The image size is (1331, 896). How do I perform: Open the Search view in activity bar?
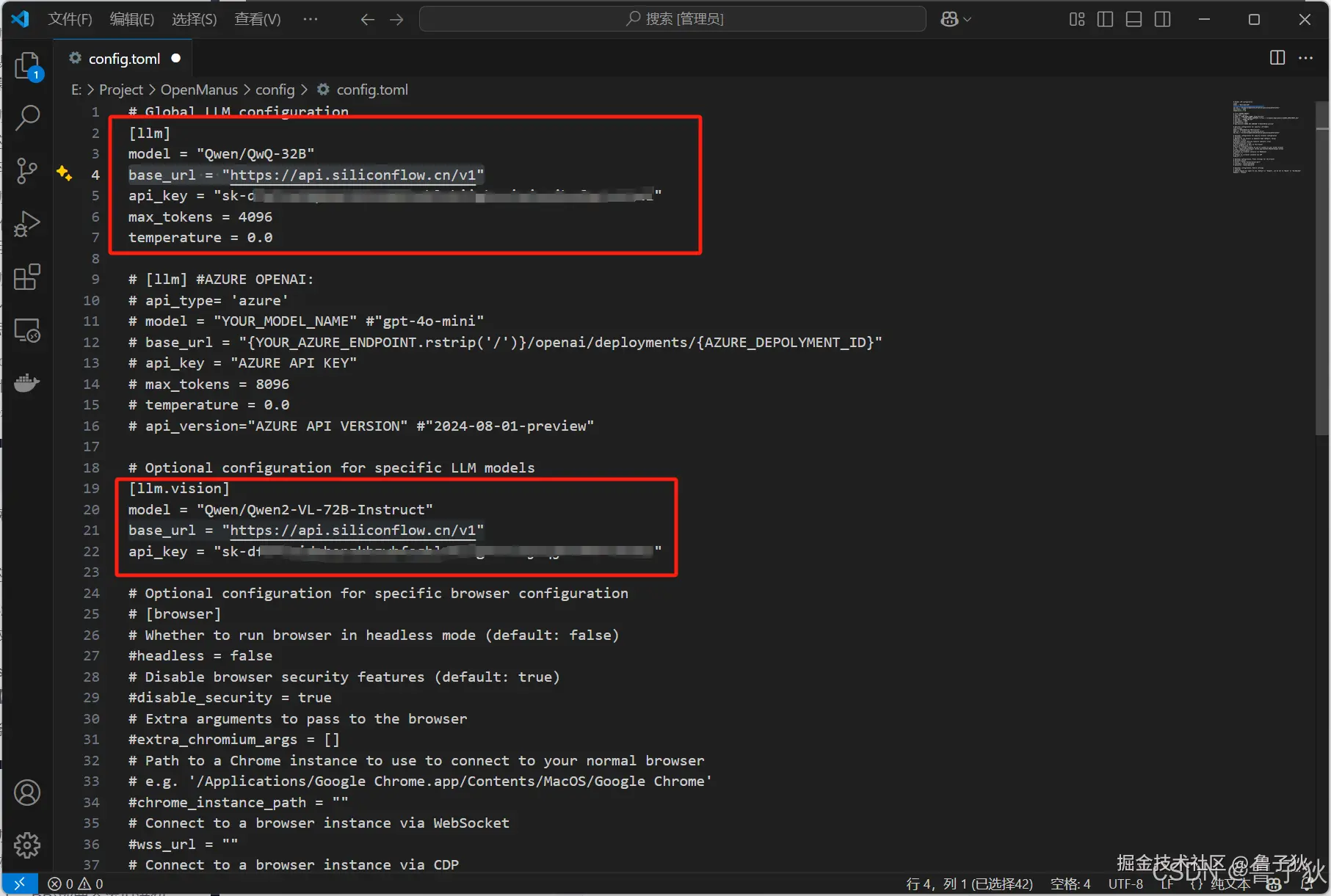tap(27, 117)
